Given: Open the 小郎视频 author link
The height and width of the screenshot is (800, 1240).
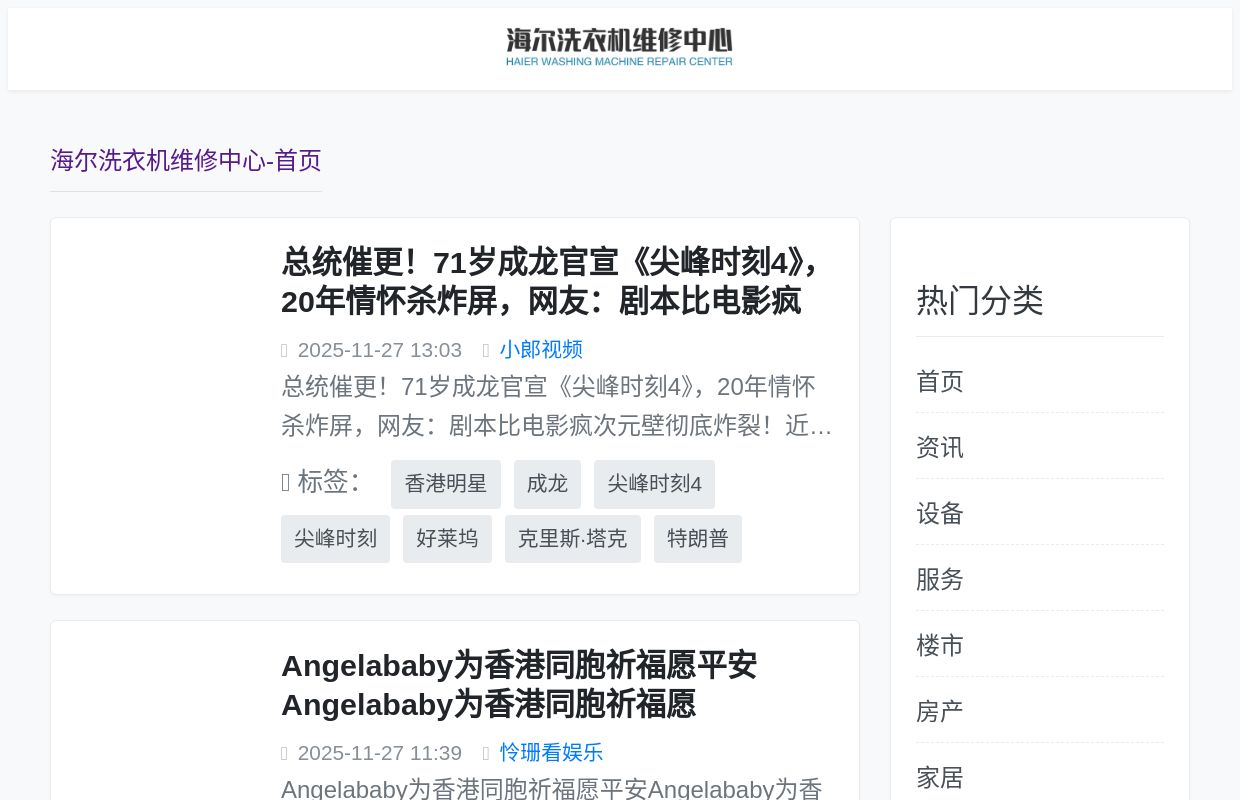Looking at the screenshot, I should pyautogui.click(x=541, y=350).
